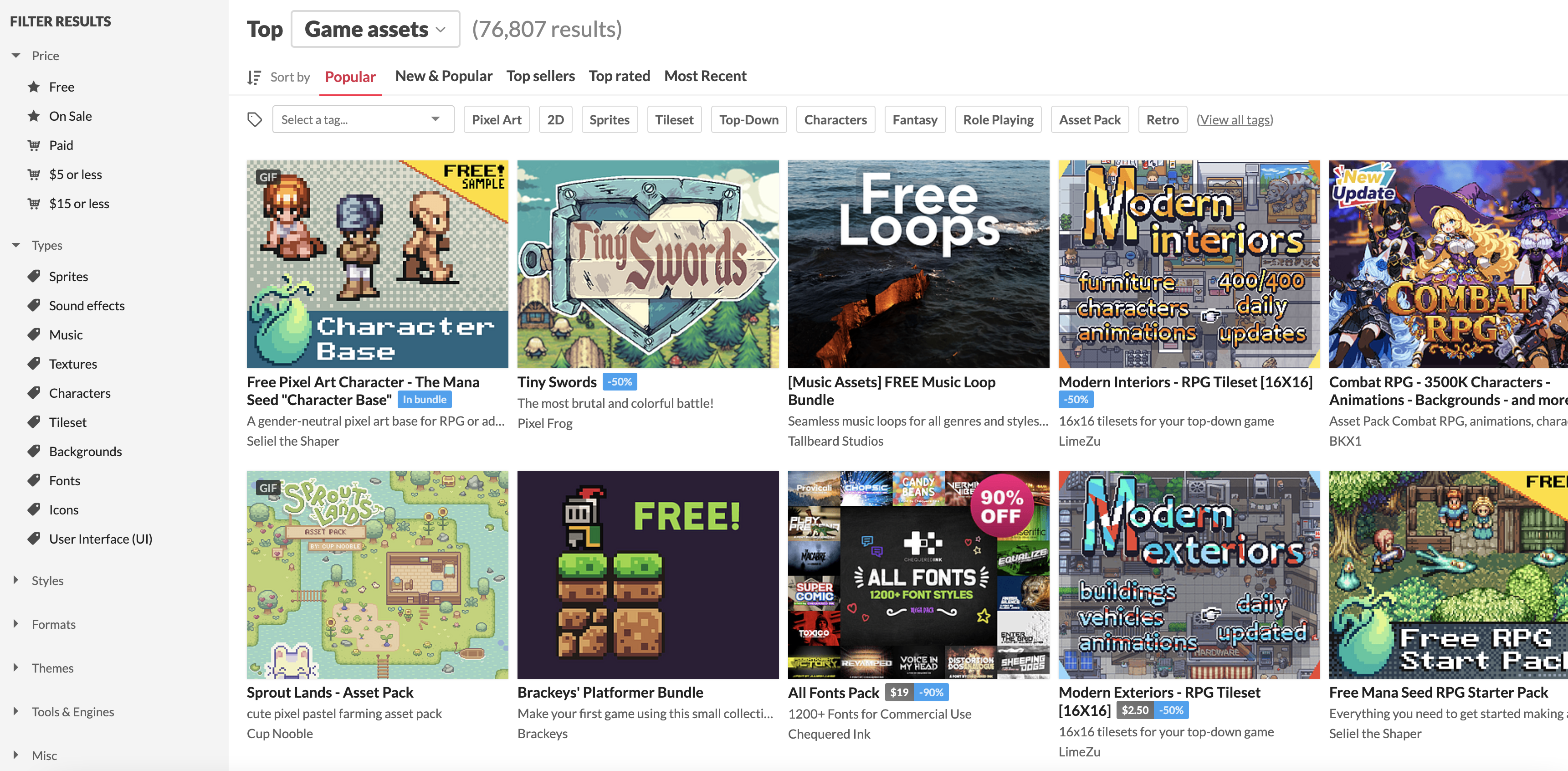Click the tag icon beside Backgrounds
Screen dimensions: 1568x771
(34, 451)
